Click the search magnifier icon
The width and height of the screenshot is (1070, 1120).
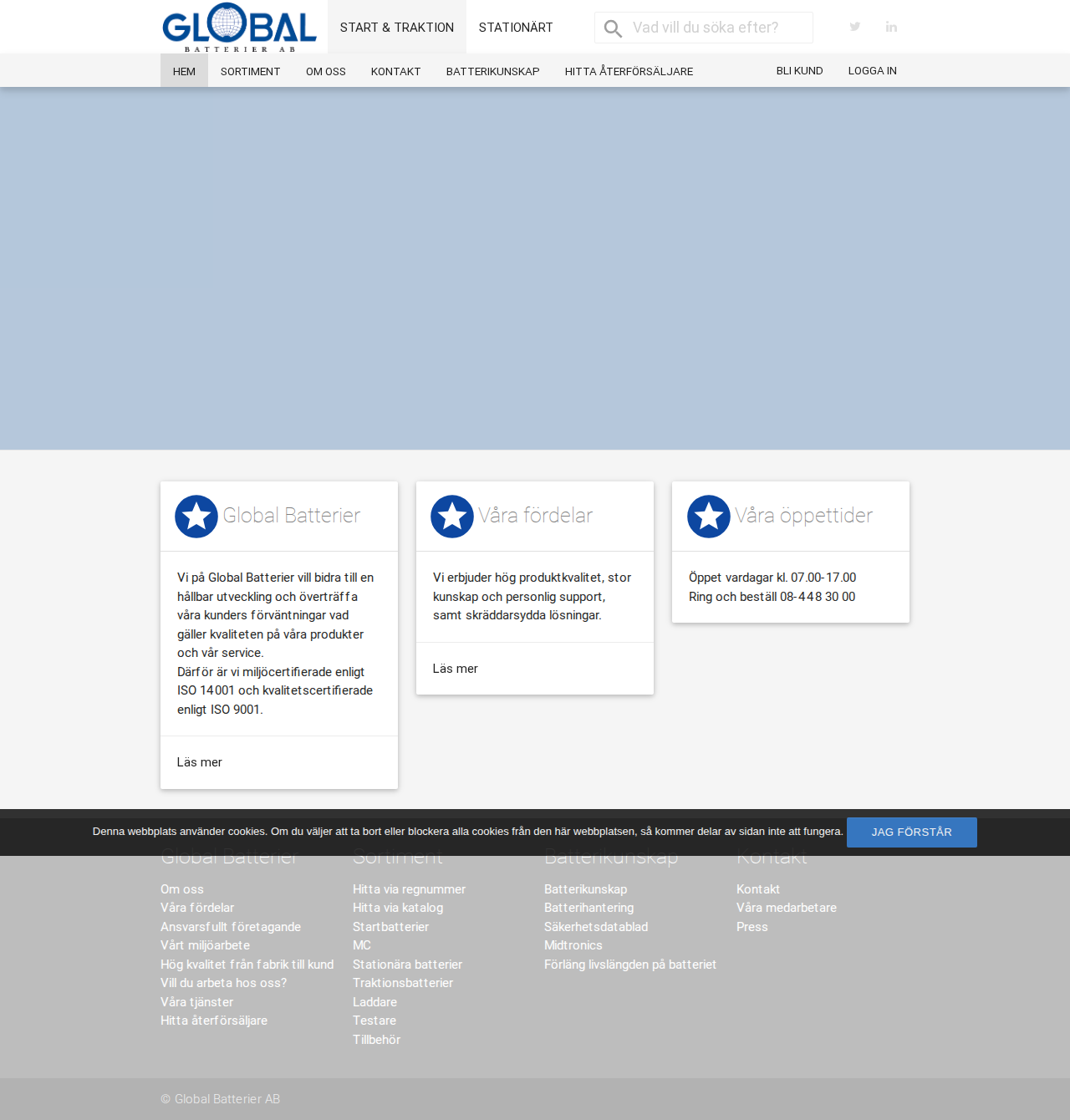(x=613, y=28)
